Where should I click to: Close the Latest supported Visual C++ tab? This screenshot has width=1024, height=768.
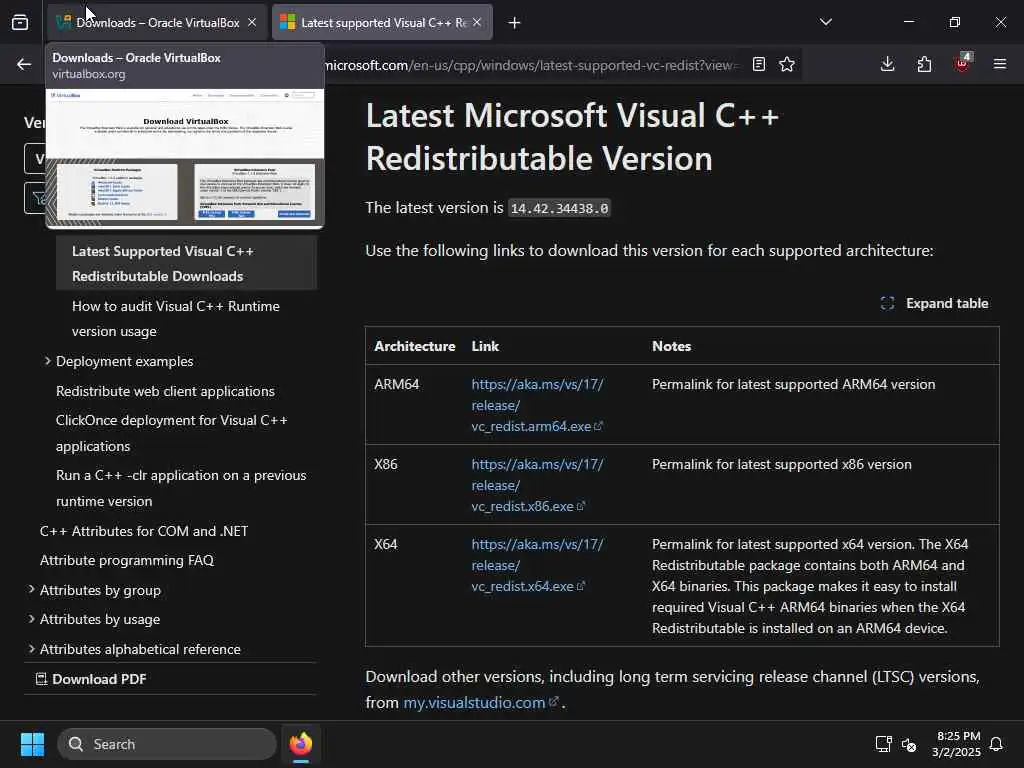point(477,22)
